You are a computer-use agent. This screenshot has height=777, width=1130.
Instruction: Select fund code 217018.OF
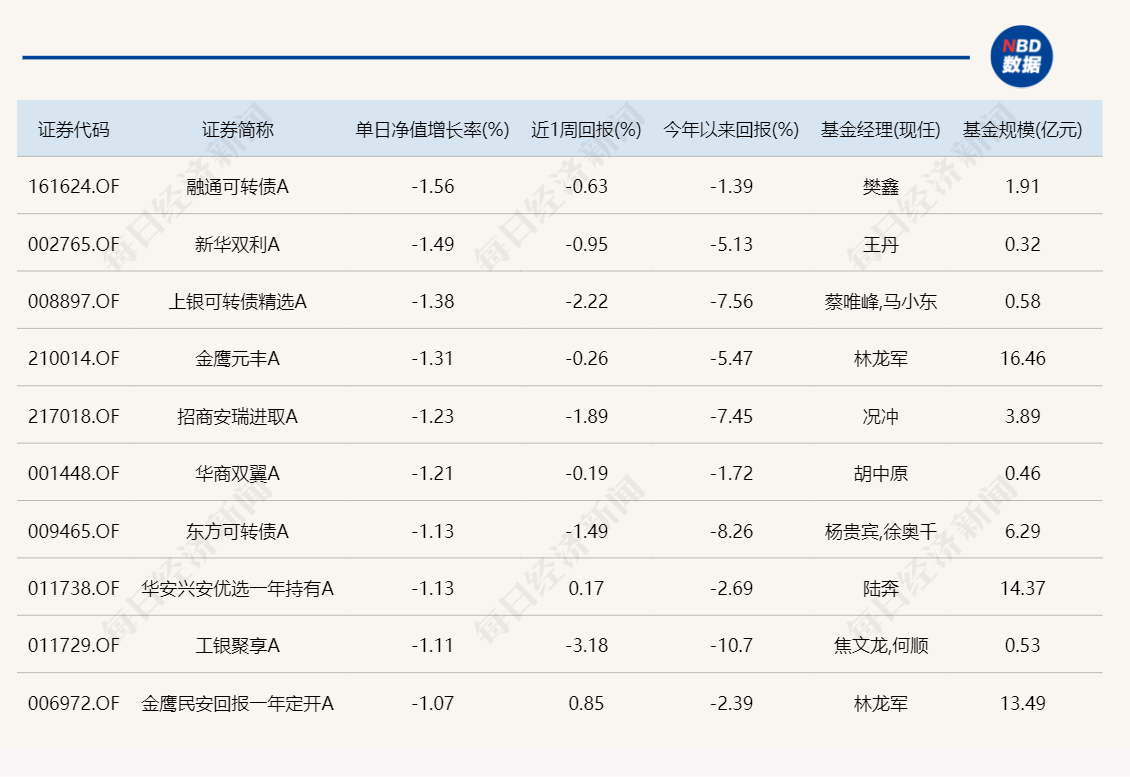click(74, 416)
